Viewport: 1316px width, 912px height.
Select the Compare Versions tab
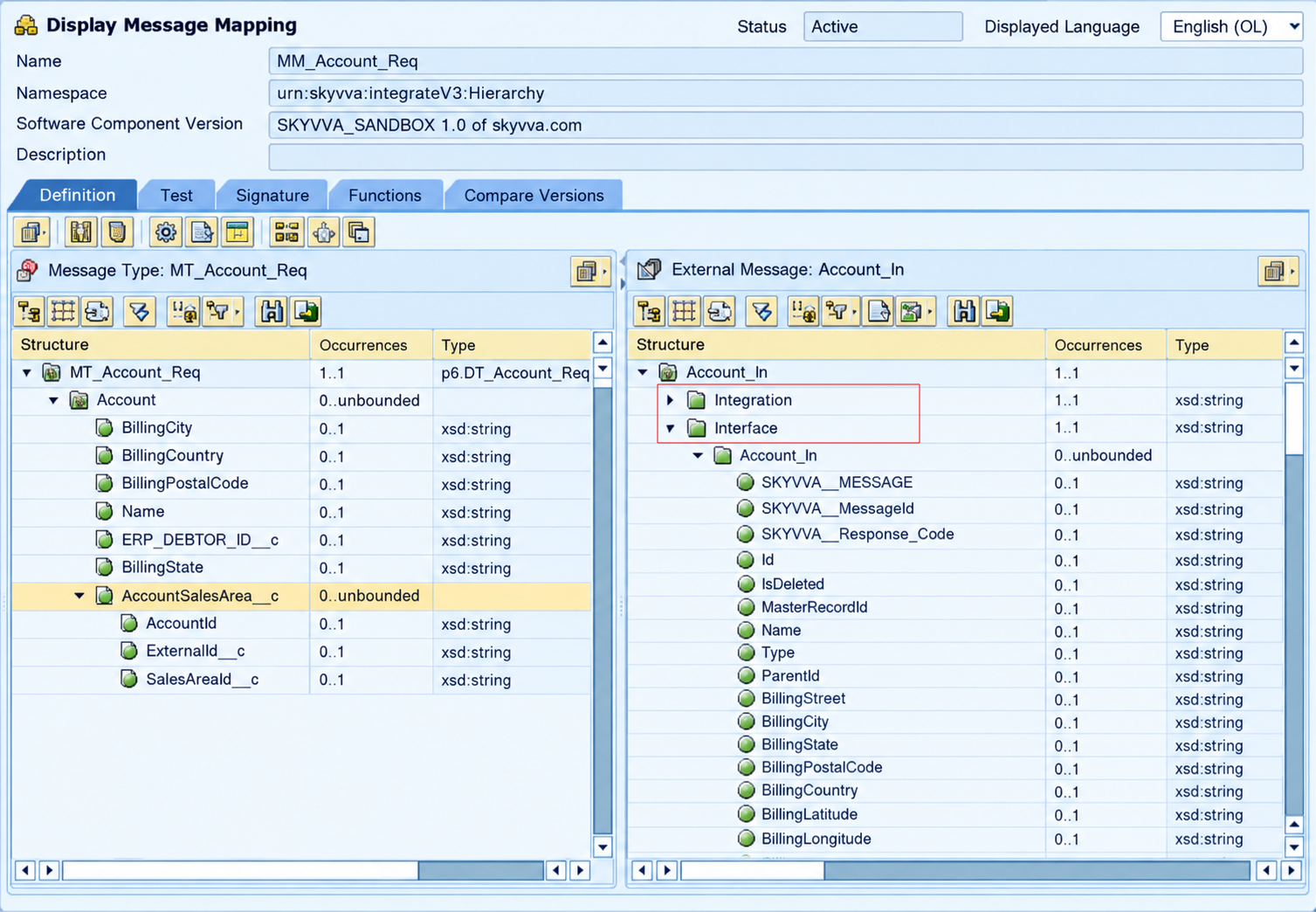tap(534, 195)
